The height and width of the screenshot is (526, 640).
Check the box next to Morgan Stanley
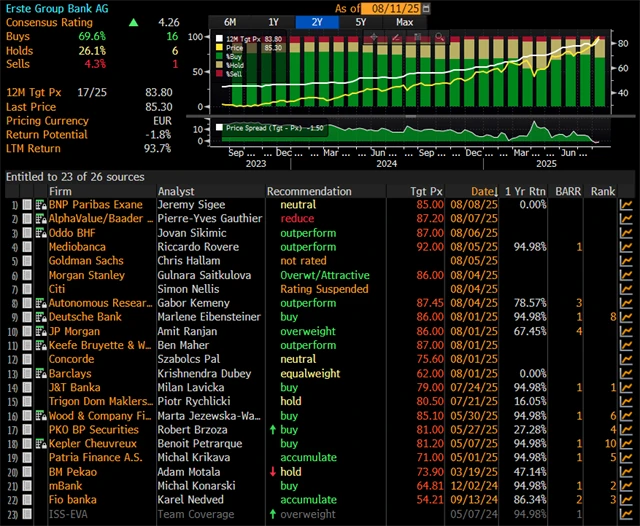[x=27, y=274]
